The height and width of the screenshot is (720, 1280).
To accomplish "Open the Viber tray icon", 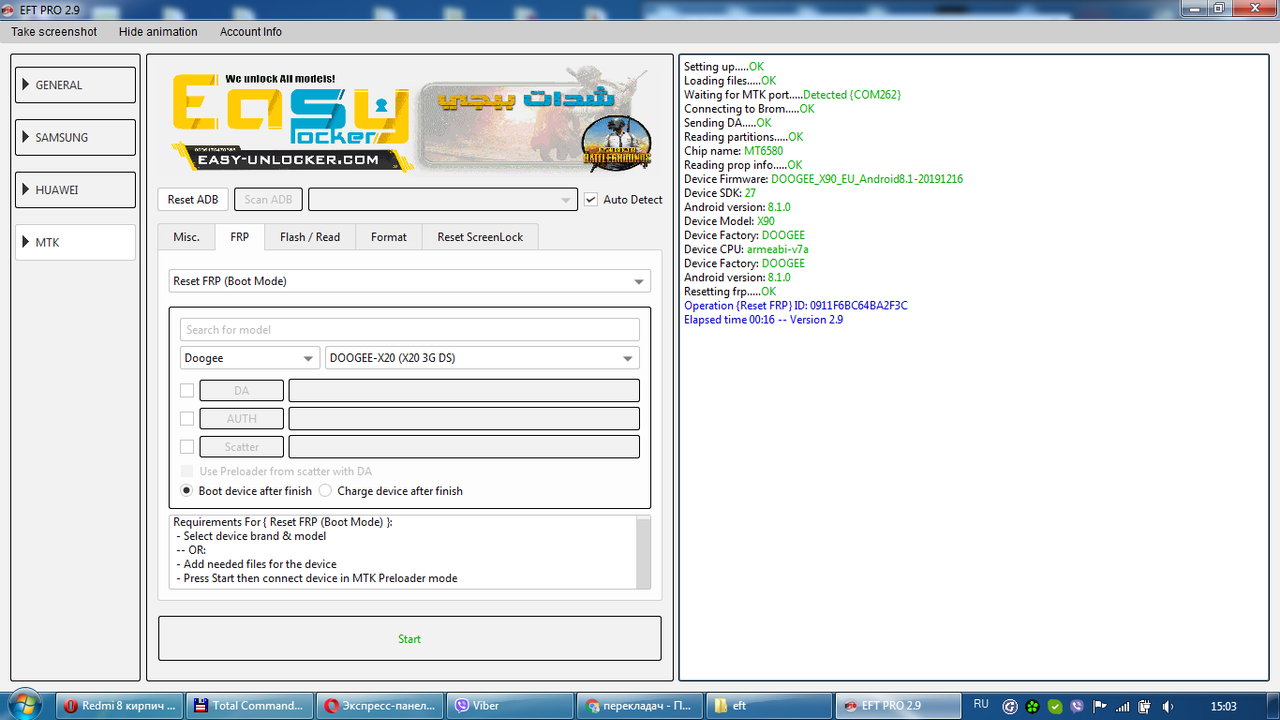I will tap(1076, 706).
